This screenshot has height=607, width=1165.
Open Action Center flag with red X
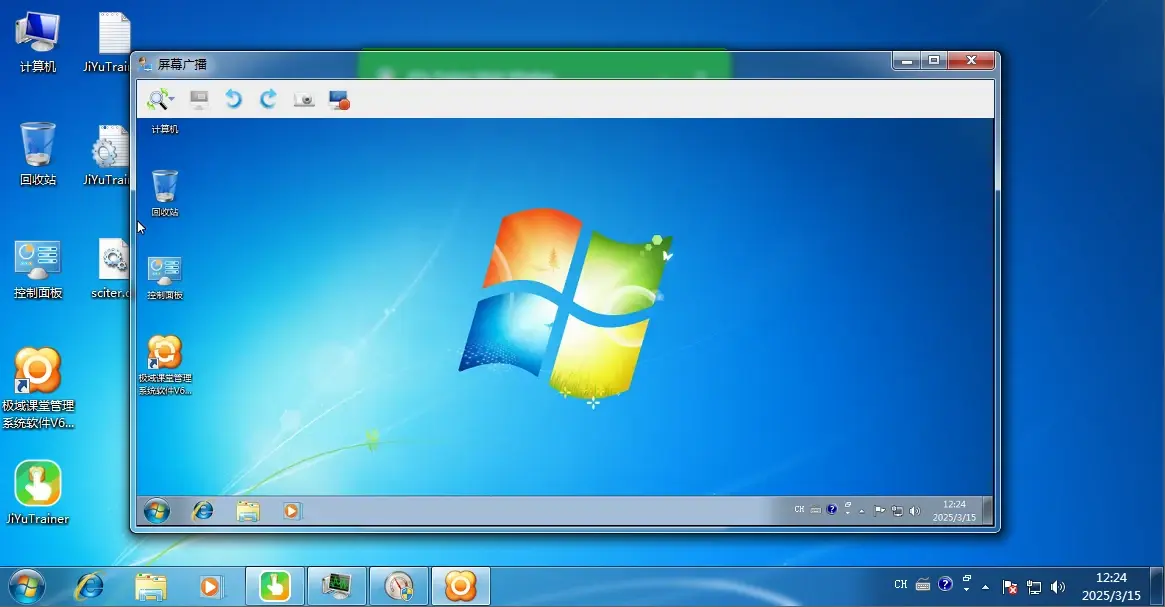click(1010, 587)
